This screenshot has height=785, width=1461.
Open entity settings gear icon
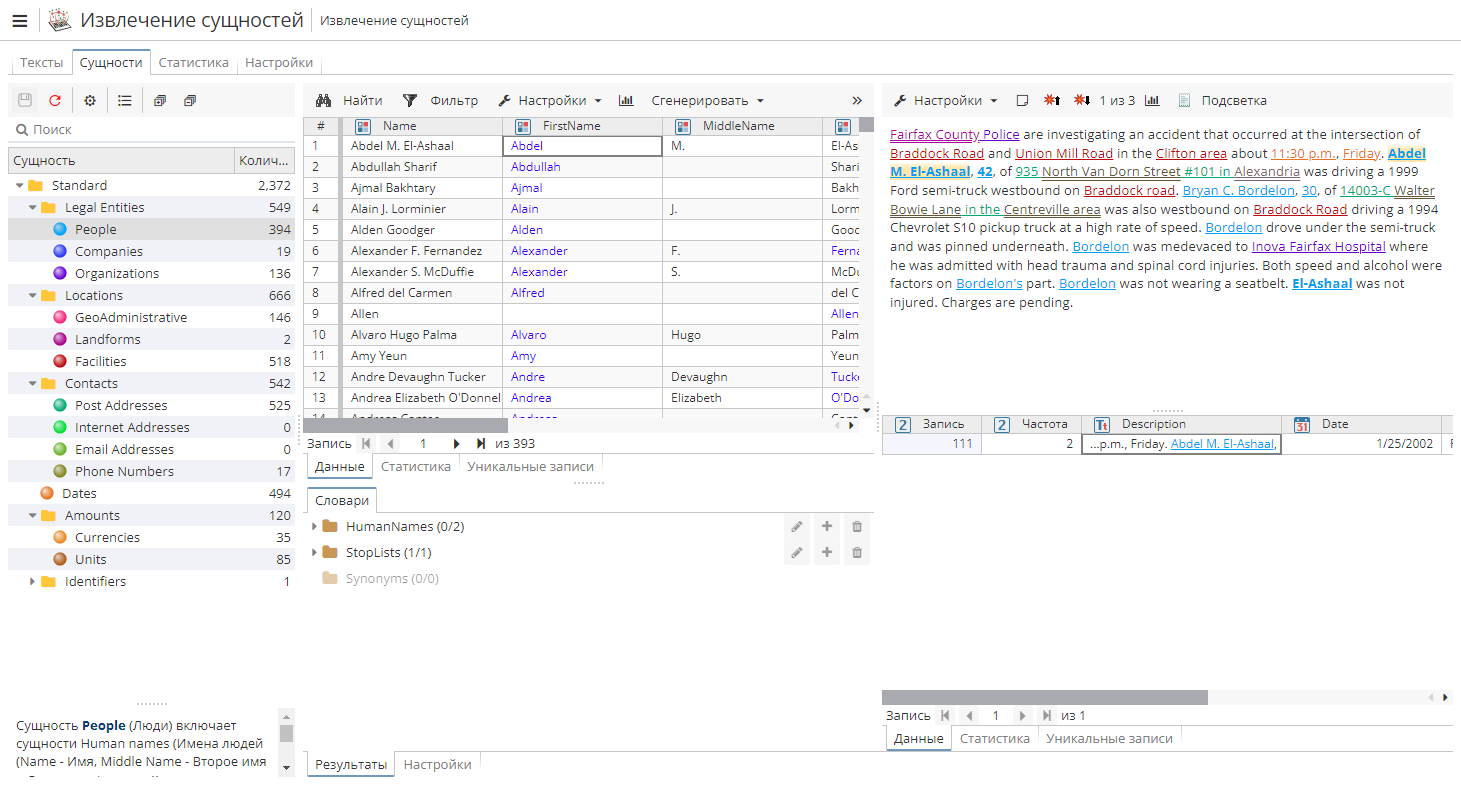coord(90,101)
